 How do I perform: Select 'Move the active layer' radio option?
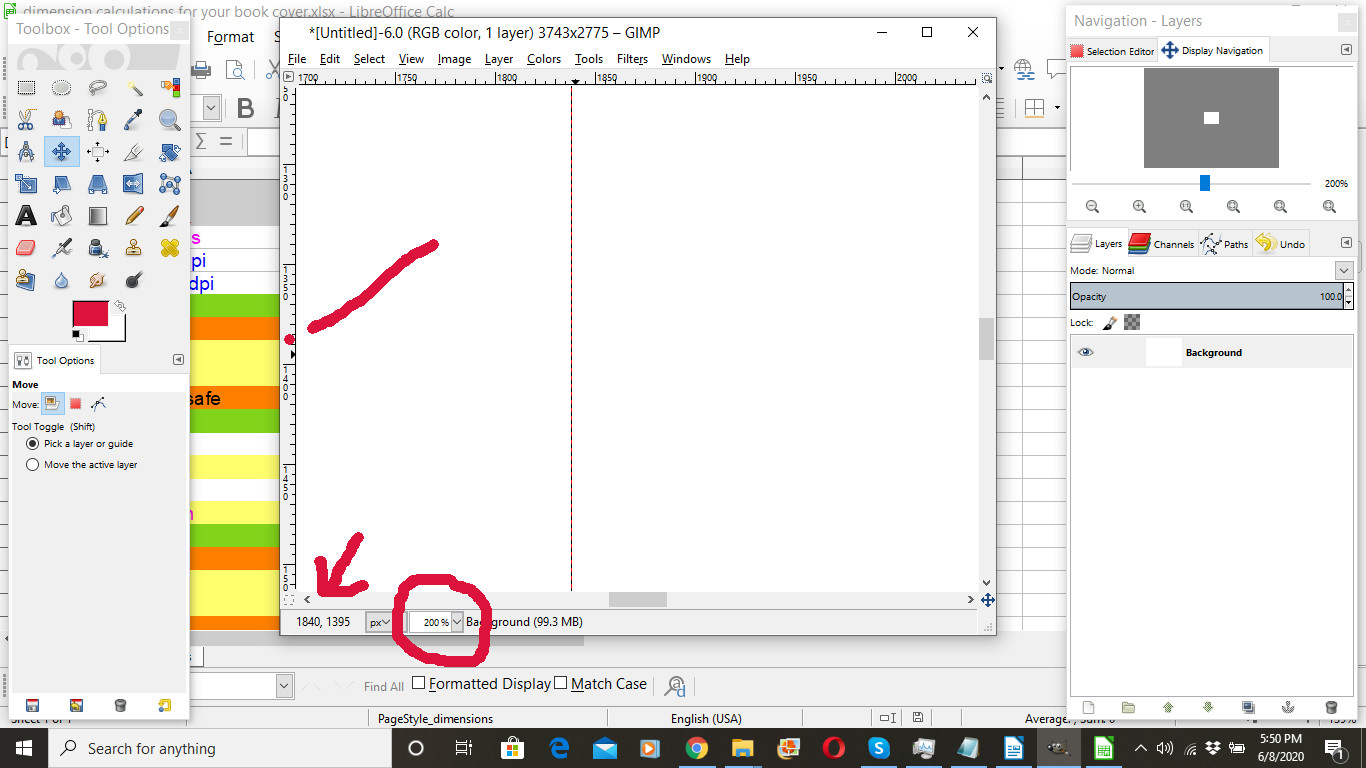click(x=33, y=465)
